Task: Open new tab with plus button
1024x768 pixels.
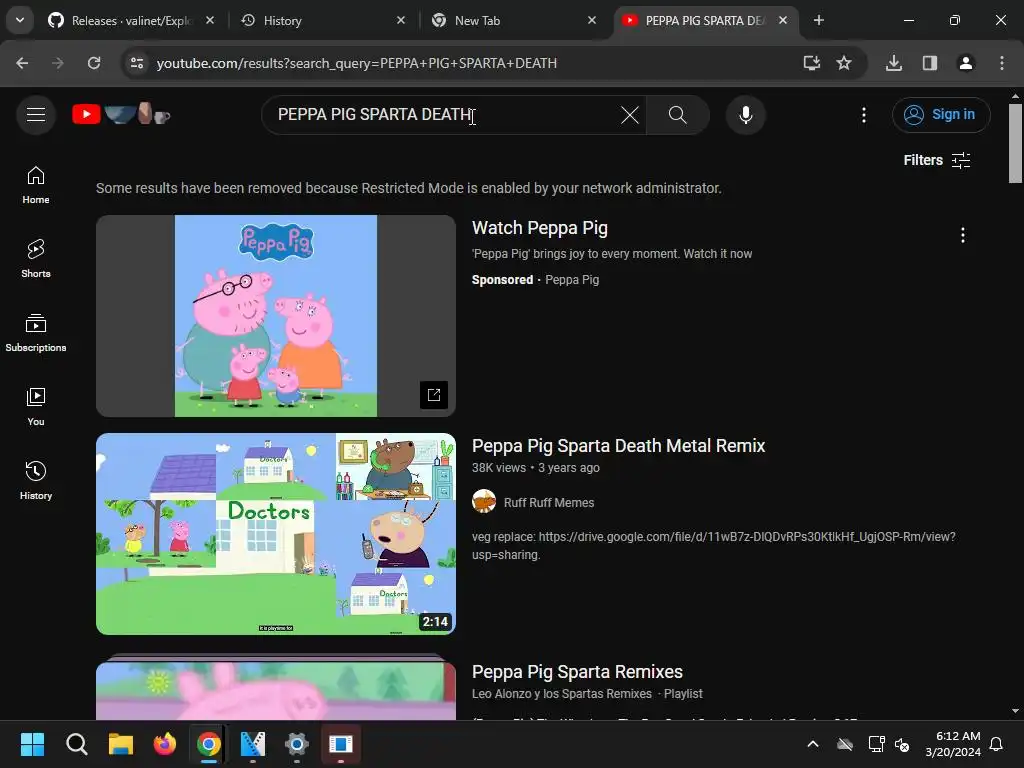Action: tap(819, 20)
